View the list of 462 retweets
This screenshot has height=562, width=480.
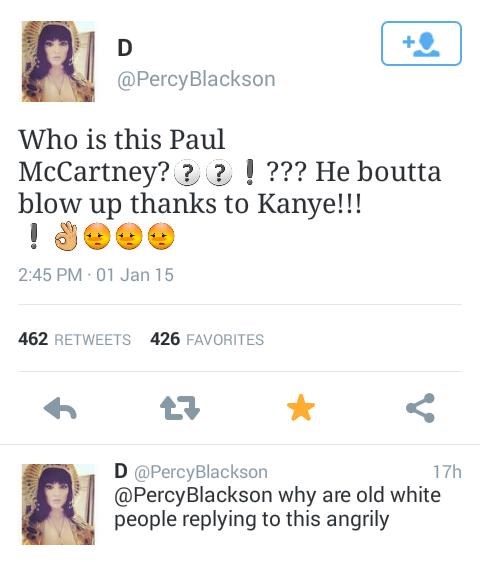click(x=75, y=339)
